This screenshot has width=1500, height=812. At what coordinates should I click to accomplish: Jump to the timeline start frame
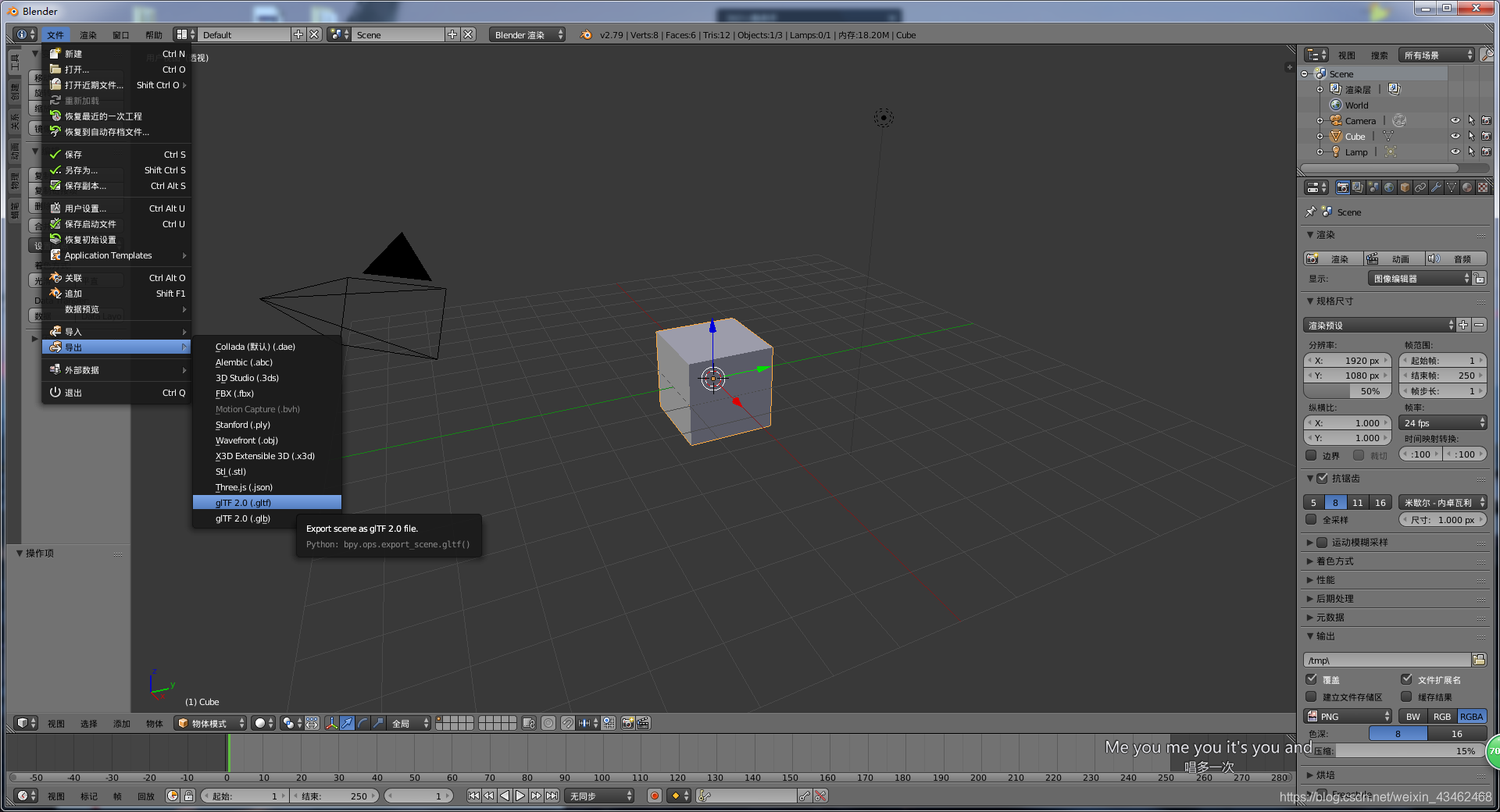(x=473, y=796)
